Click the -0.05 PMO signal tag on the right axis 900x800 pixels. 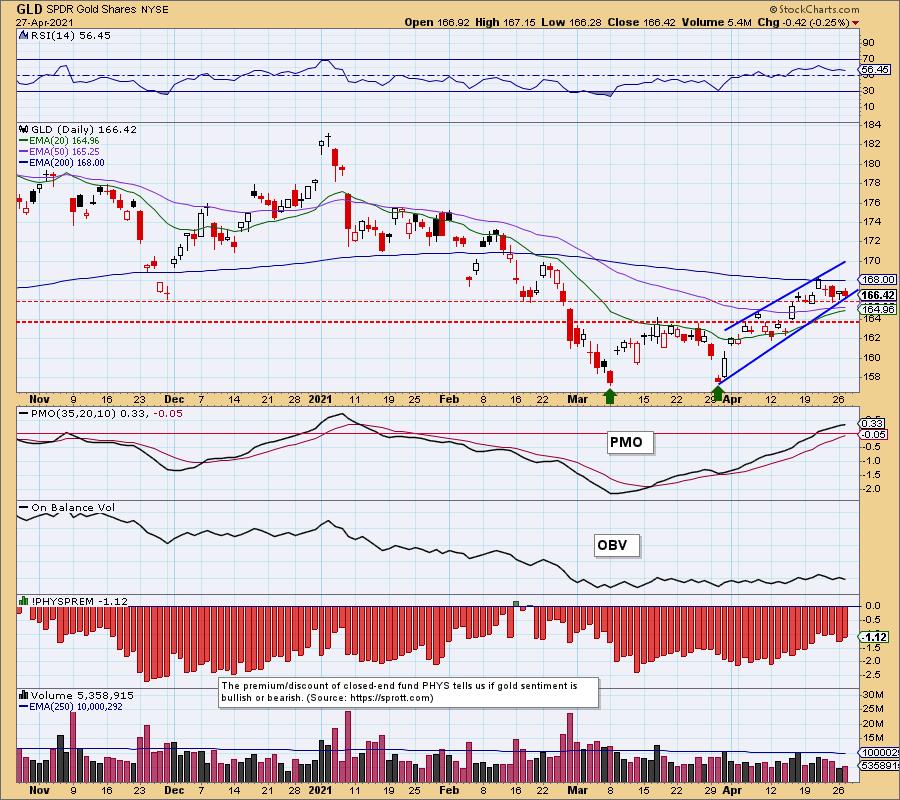[874, 434]
